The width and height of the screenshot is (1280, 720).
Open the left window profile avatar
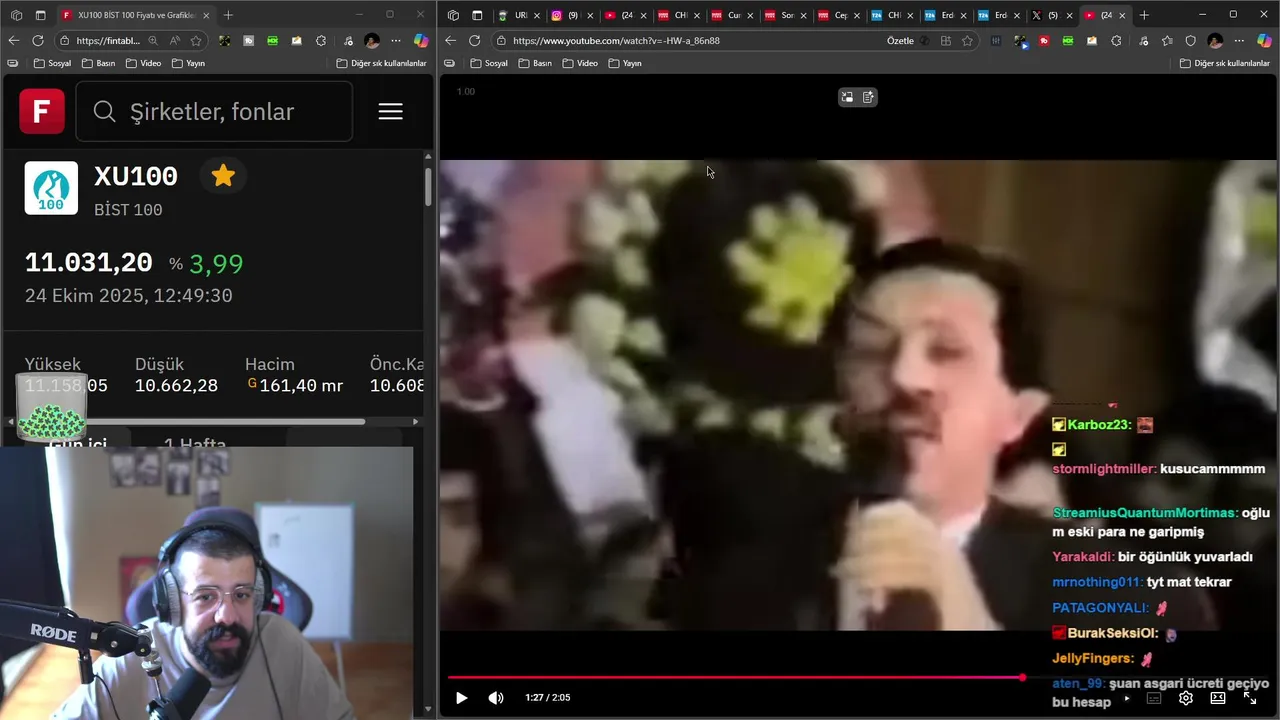point(372,41)
